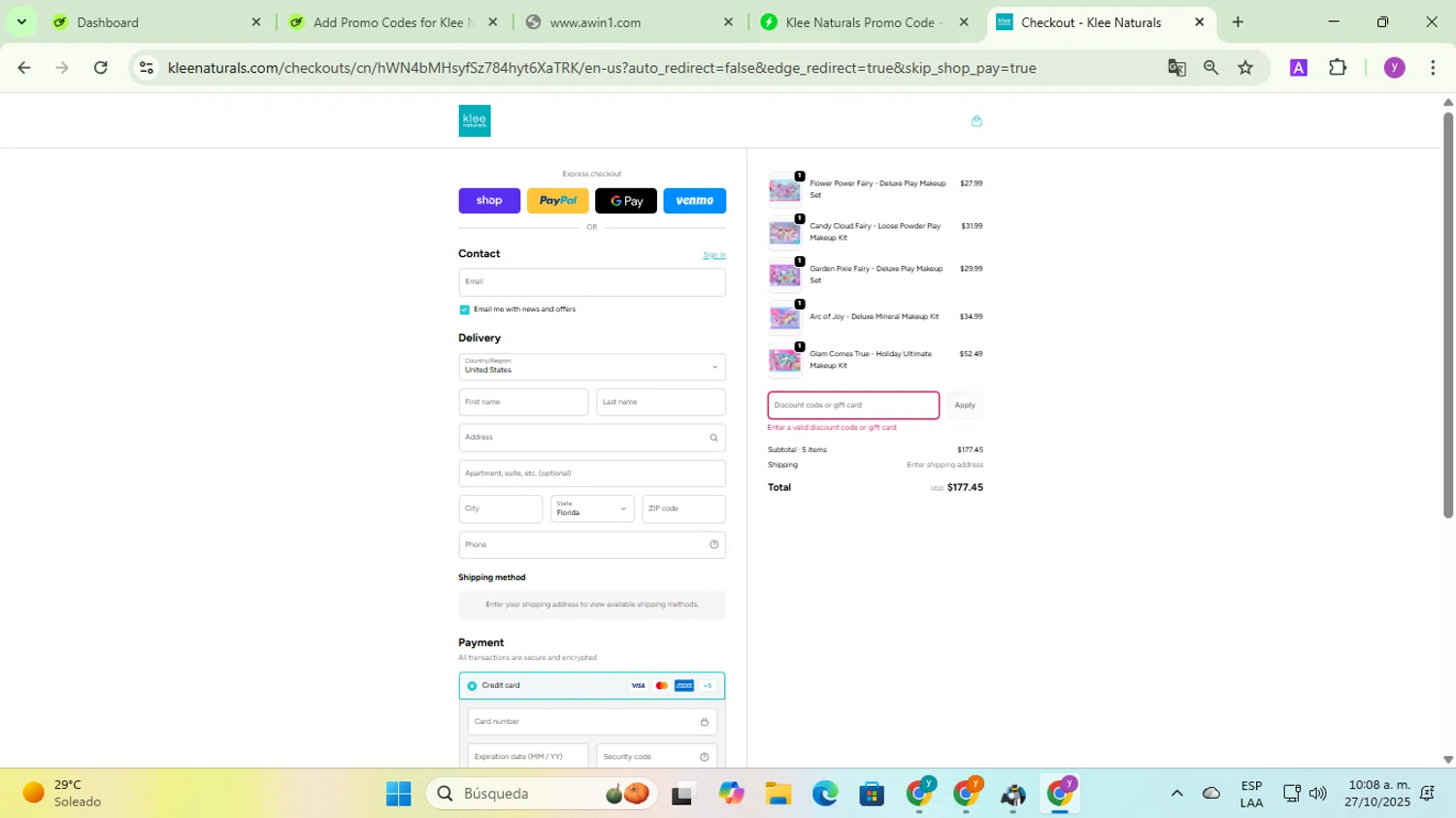The width and height of the screenshot is (1456, 818).
Task: Click the Apartment, suite field
Action: pos(592,474)
